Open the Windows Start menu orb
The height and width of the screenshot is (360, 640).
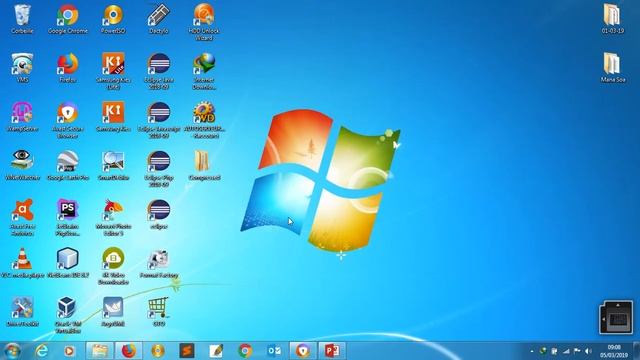(12, 351)
